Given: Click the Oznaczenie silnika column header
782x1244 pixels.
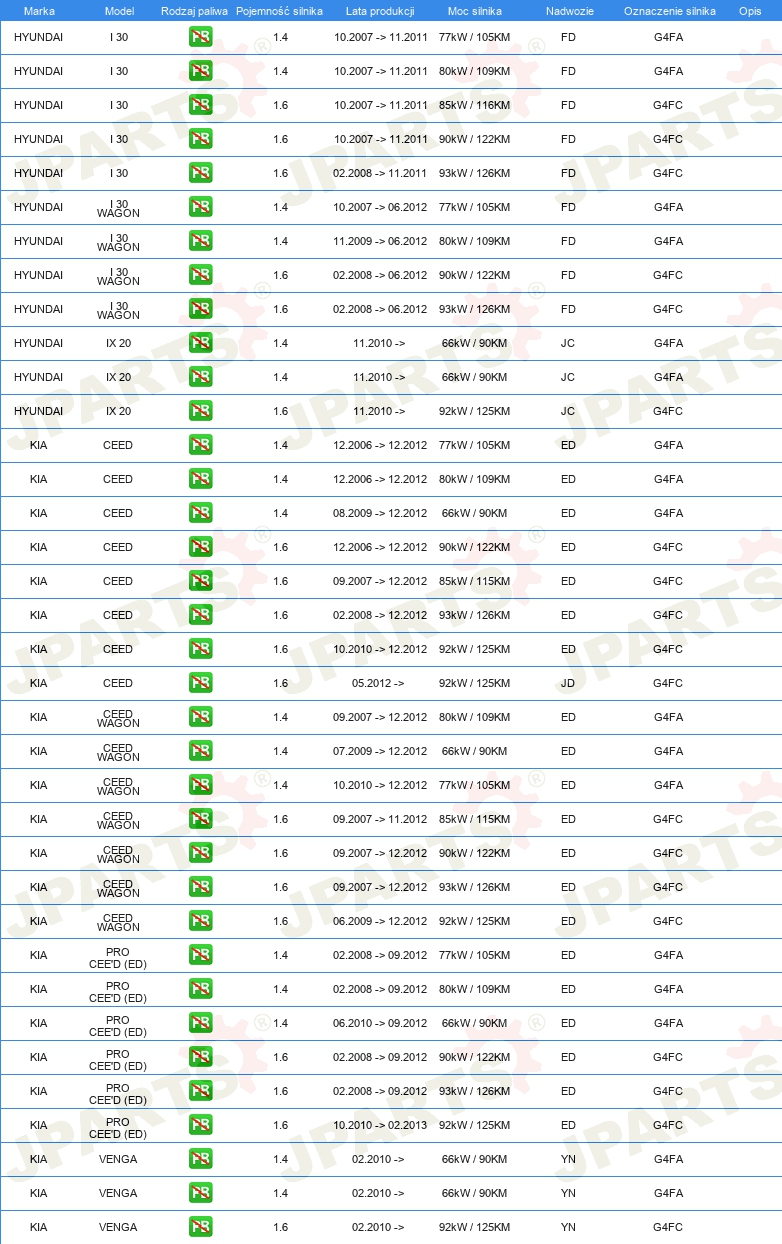Looking at the screenshot, I should click(669, 11).
